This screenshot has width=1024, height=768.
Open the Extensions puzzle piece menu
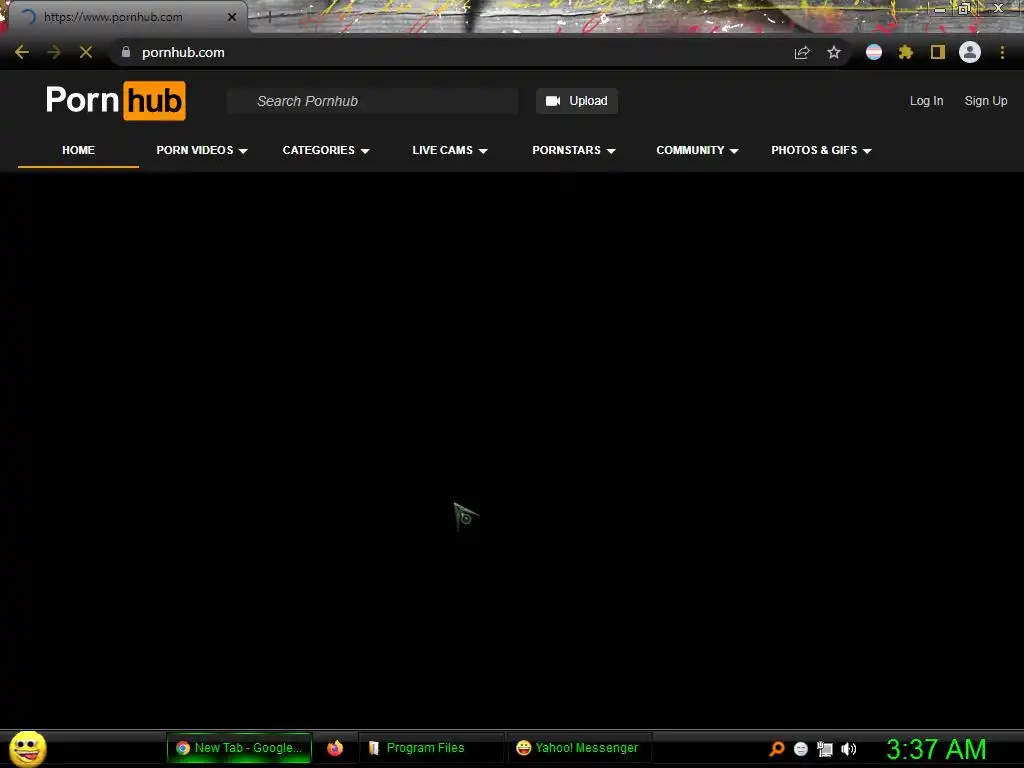point(906,52)
